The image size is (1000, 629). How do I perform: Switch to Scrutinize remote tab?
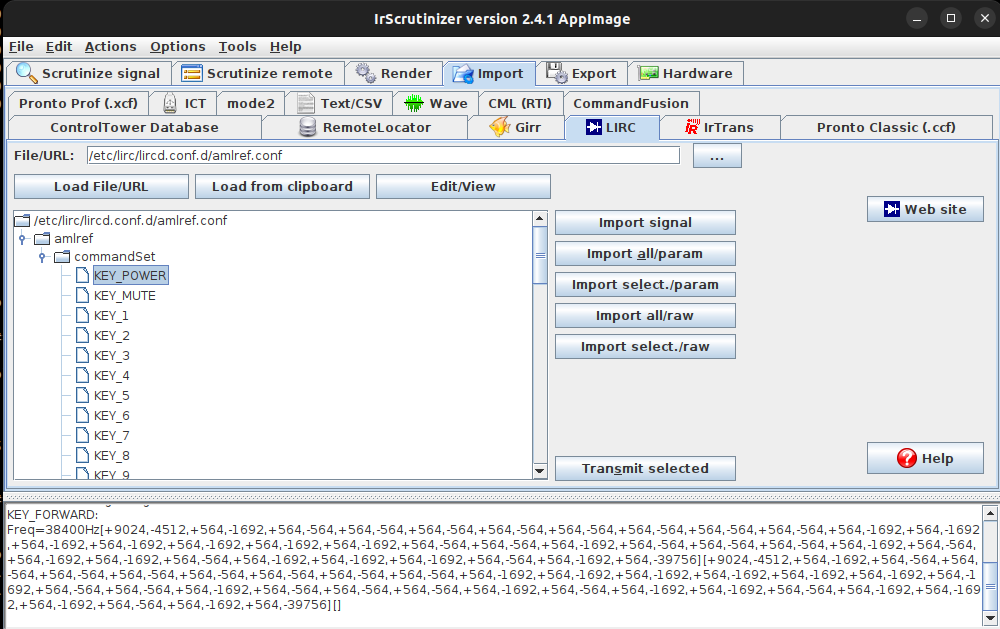coord(257,73)
